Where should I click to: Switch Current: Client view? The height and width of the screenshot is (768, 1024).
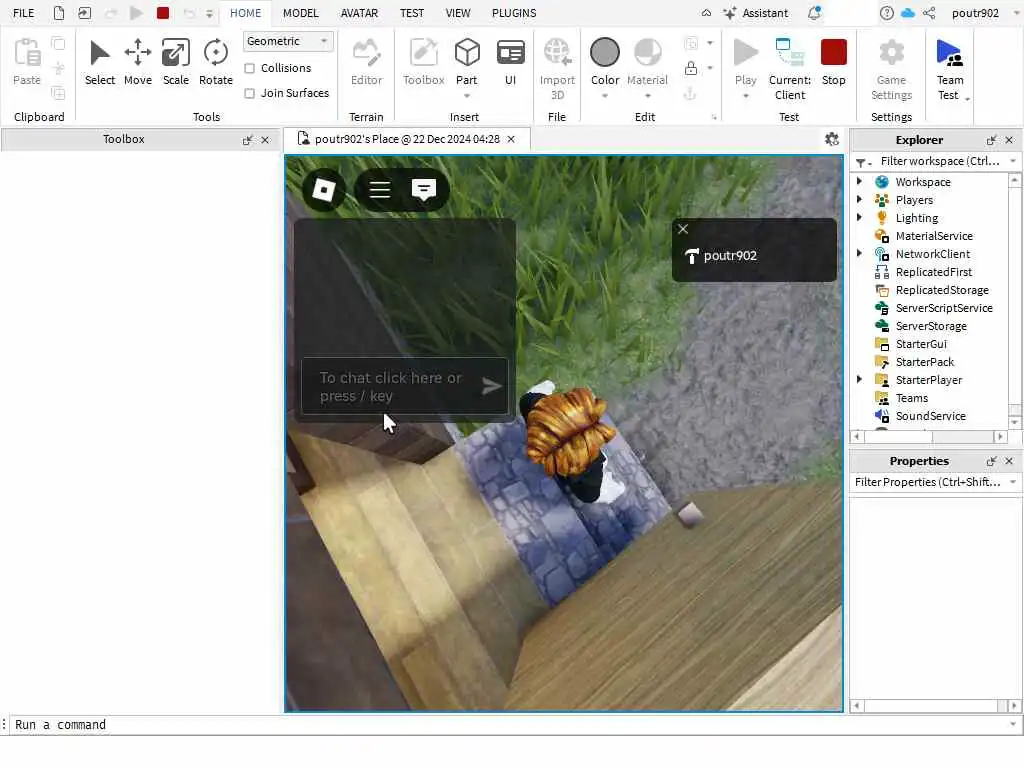[790, 69]
